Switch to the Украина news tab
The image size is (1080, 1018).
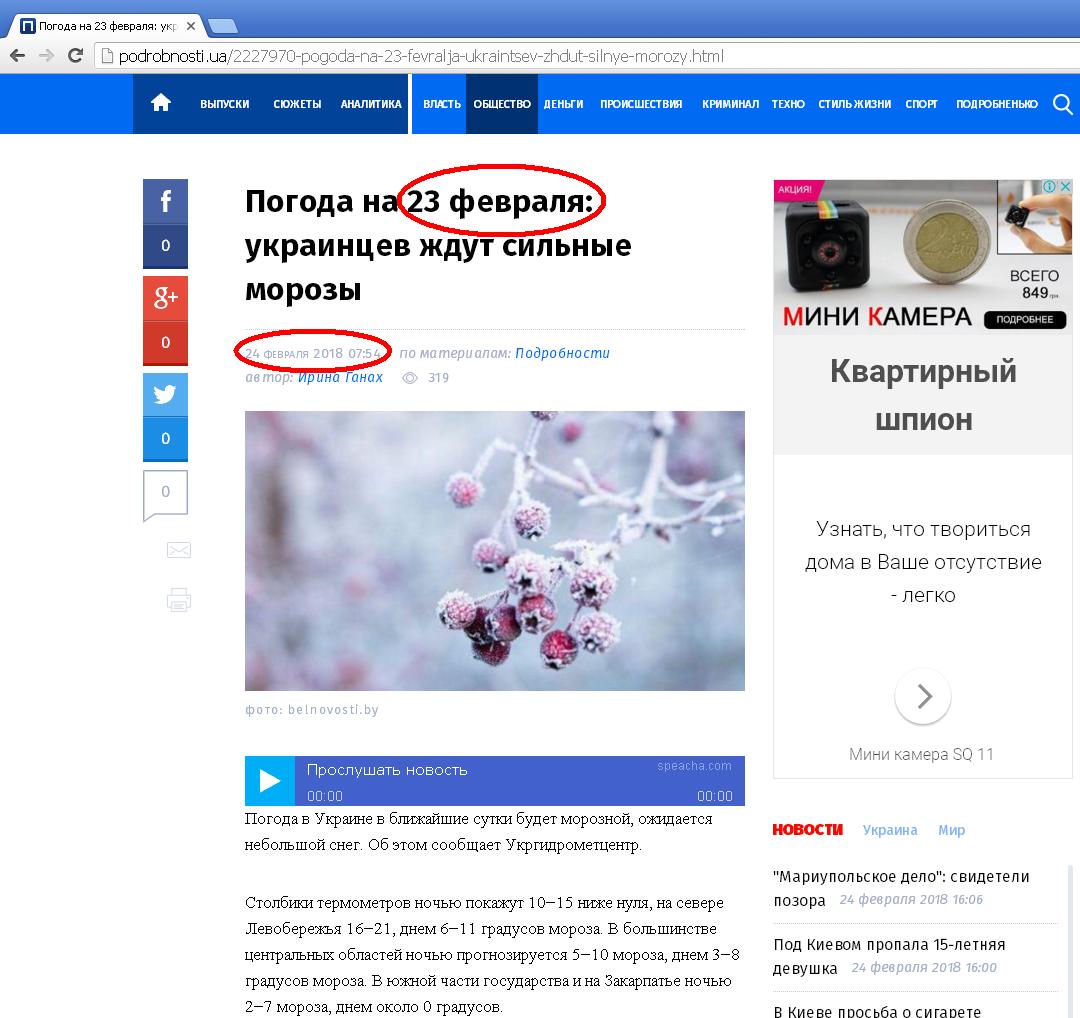pyautogui.click(x=890, y=830)
